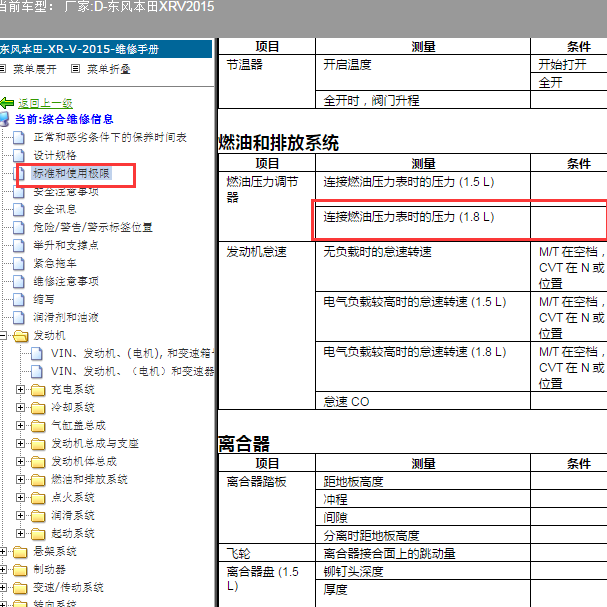
Task: Select the 发动机体总成 tree label
Action: point(84,461)
